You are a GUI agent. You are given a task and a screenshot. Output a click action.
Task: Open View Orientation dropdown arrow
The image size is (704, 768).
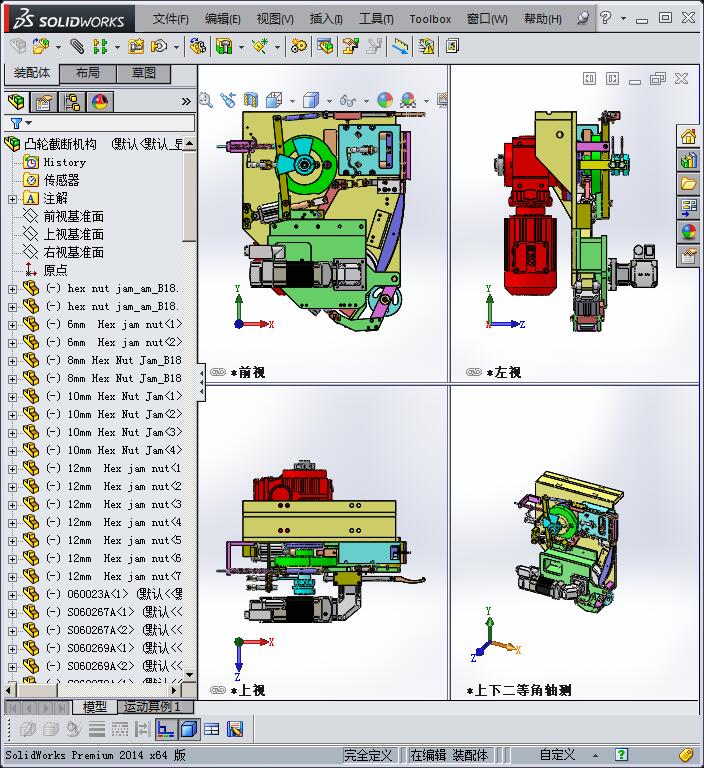click(292, 101)
